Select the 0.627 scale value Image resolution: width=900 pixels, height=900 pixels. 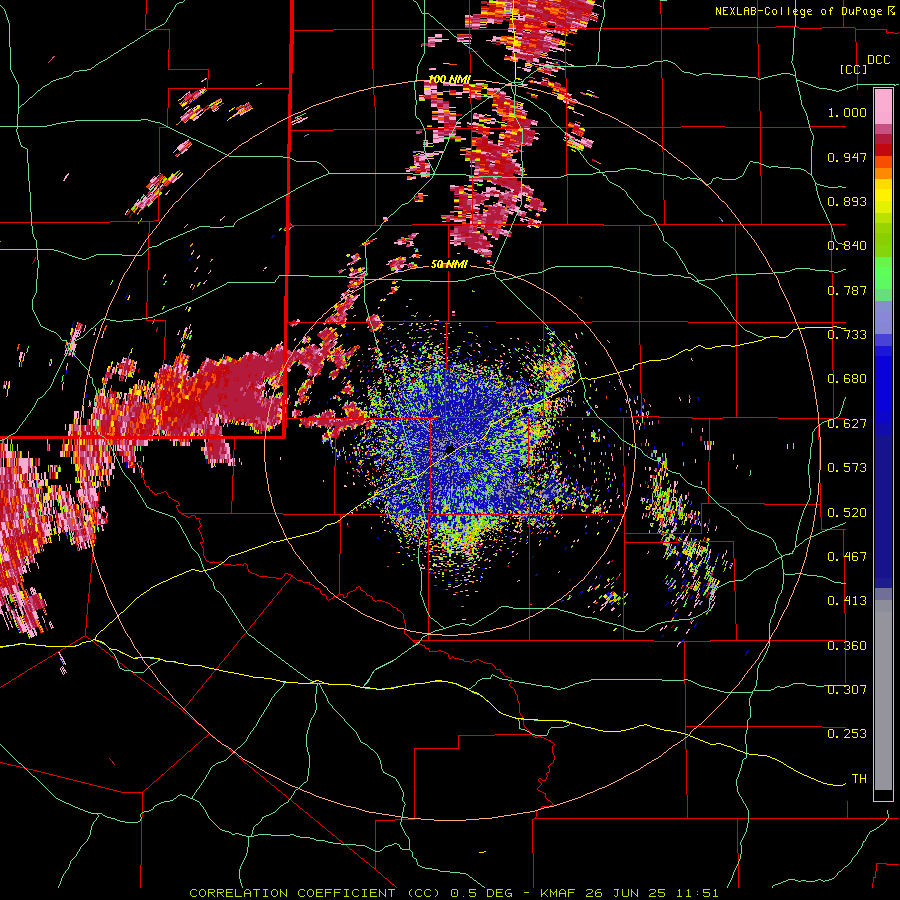coord(847,424)
